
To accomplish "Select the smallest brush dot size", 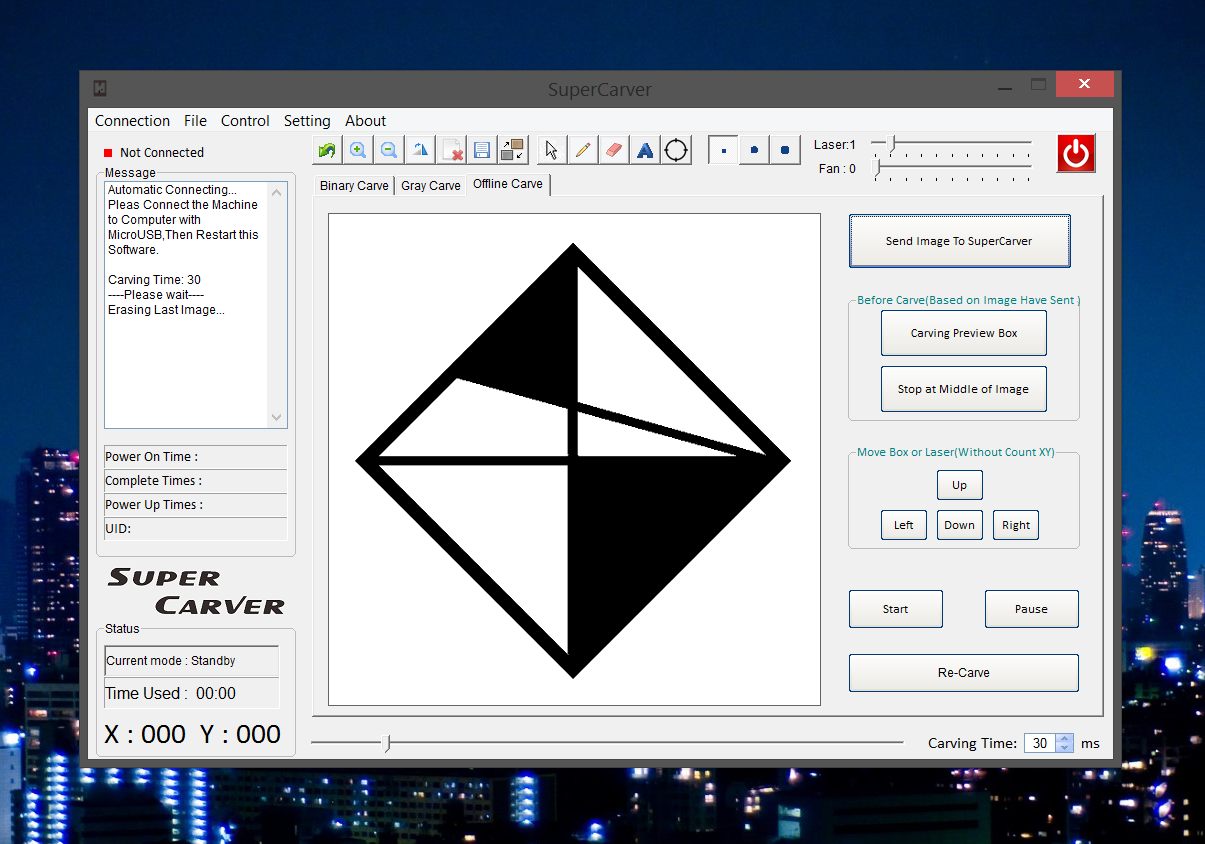I will (724, 150).
